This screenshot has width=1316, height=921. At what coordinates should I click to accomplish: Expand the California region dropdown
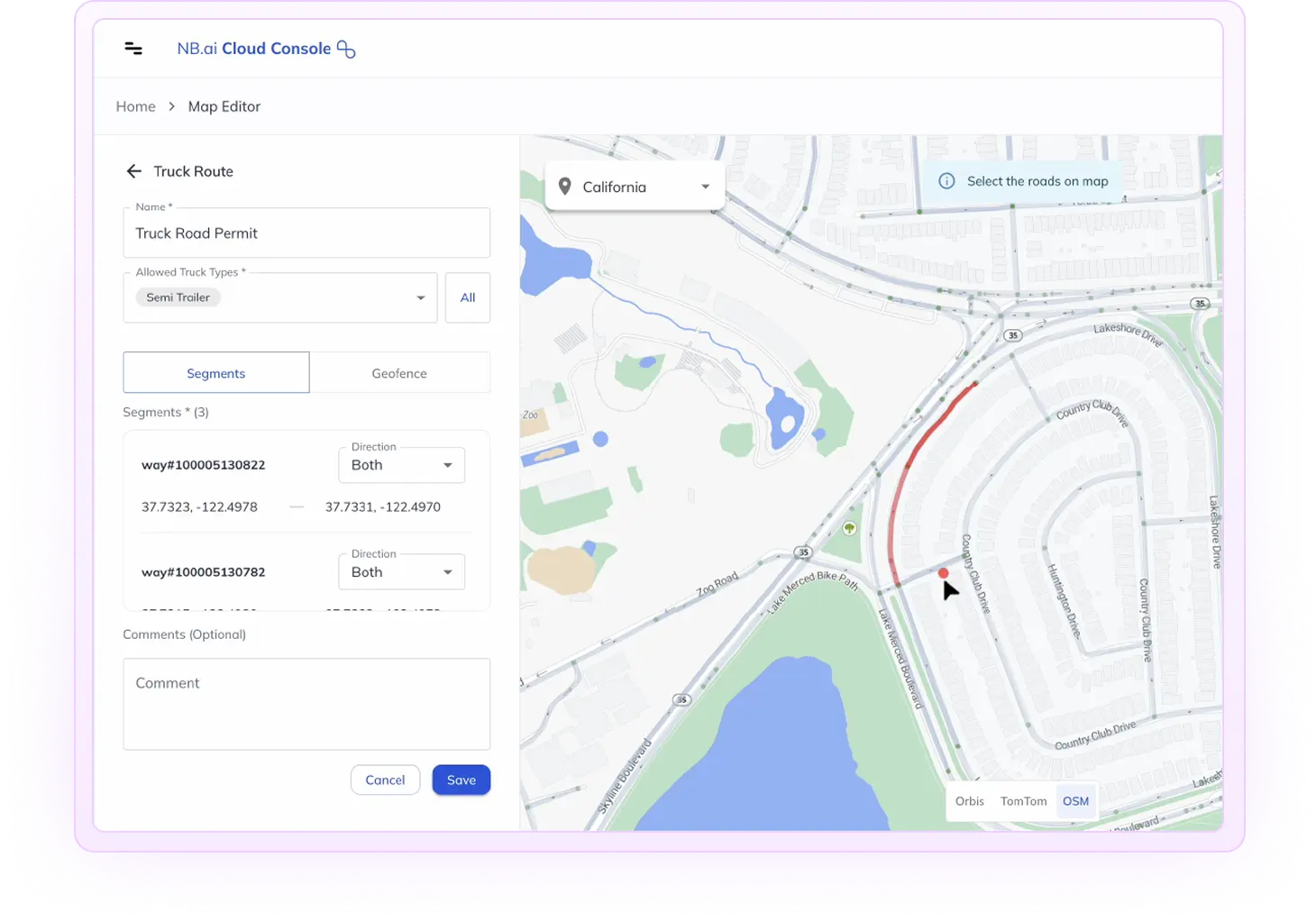[705, 187]
